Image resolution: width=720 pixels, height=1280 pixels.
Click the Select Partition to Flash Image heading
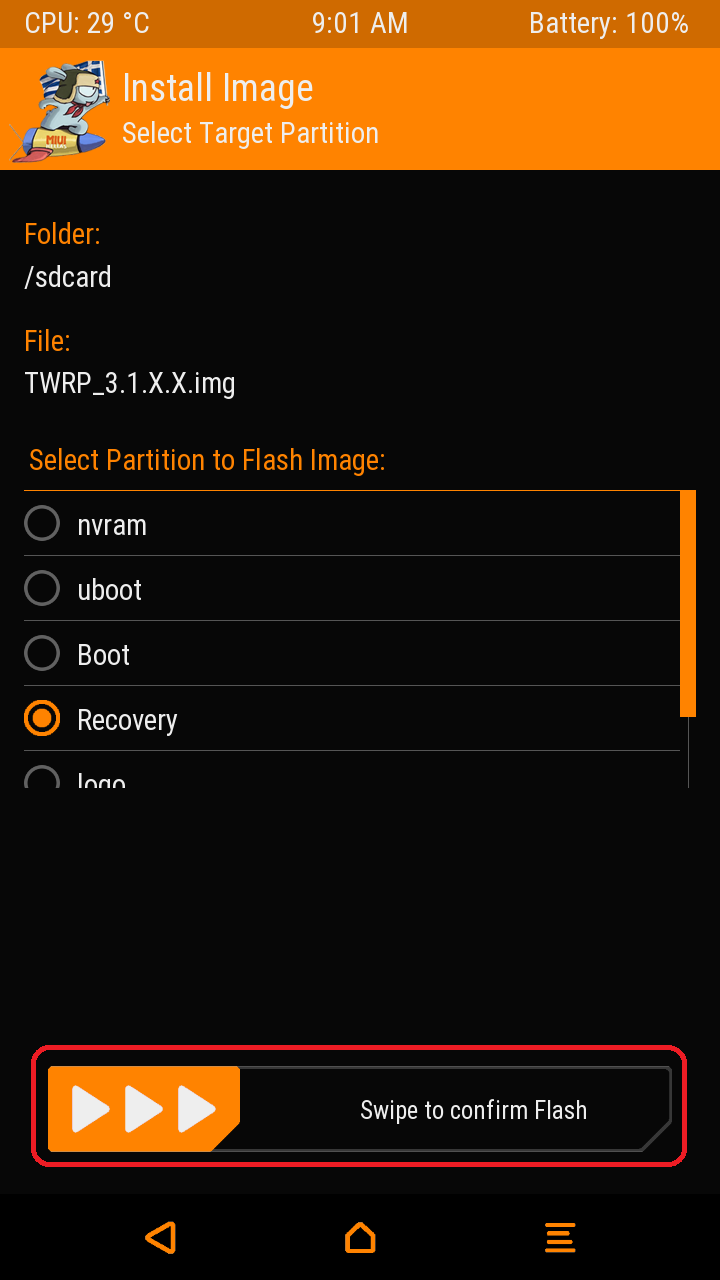[x=207, y=460]
